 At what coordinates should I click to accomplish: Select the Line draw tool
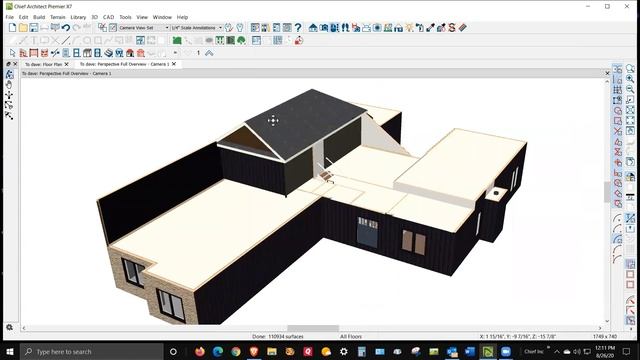(66, 40)
